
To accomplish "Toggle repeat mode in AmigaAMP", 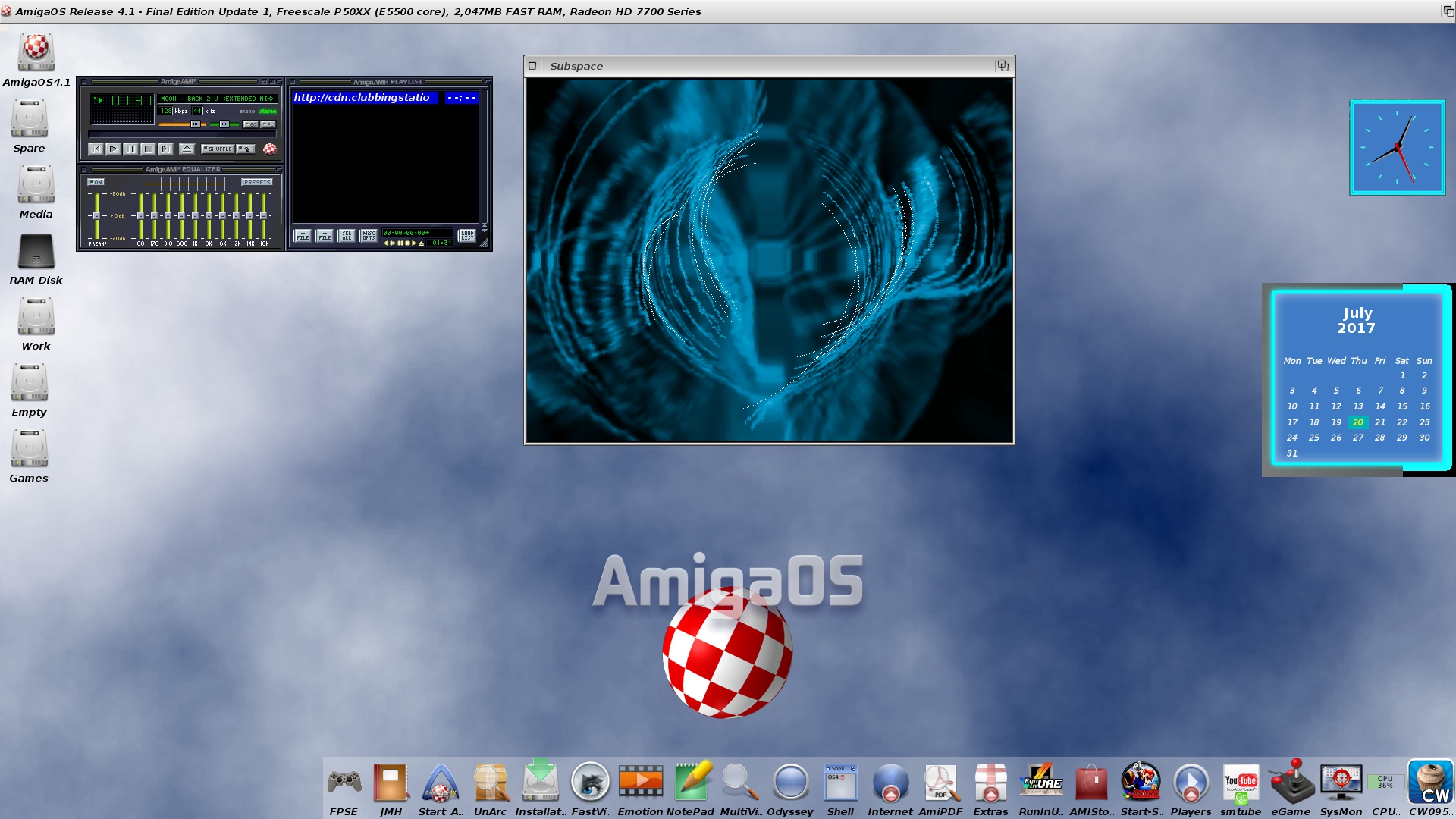I will tap(246, 149).
